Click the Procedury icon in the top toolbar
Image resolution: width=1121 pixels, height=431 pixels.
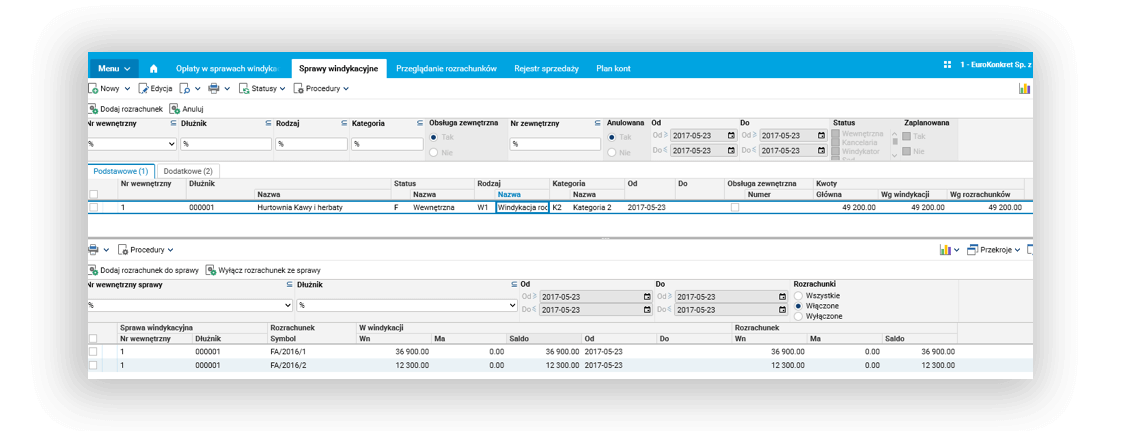(297, 89)
